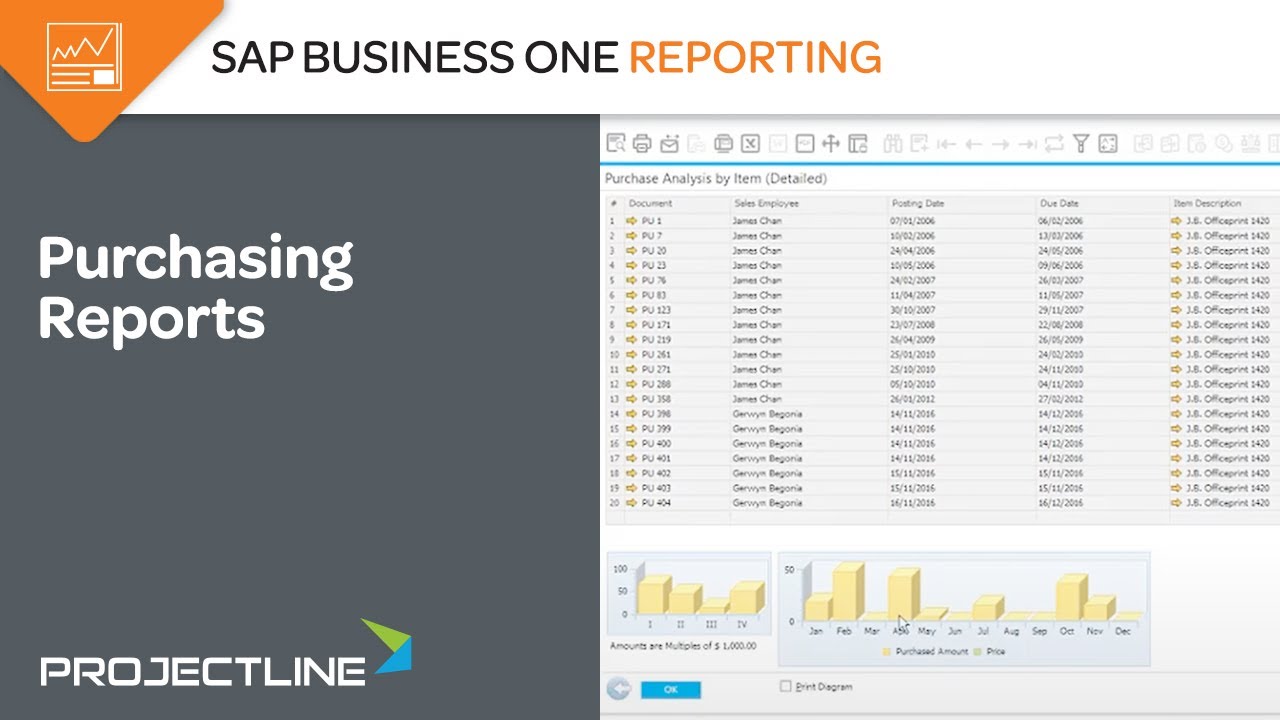Screen dimensions: 1280x720
Task: Sort by the Document column header
Action: pos(677,203)
